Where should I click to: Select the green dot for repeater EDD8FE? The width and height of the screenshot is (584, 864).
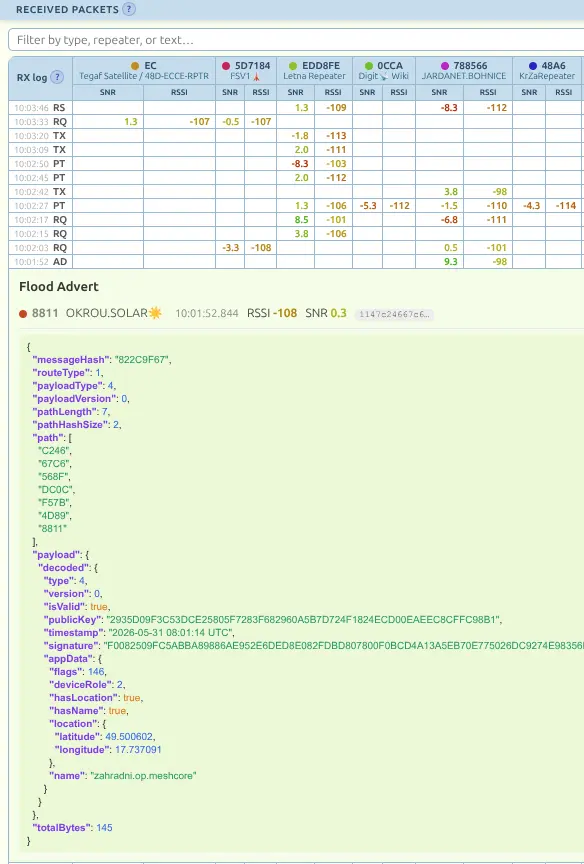(x=293, y=66)
